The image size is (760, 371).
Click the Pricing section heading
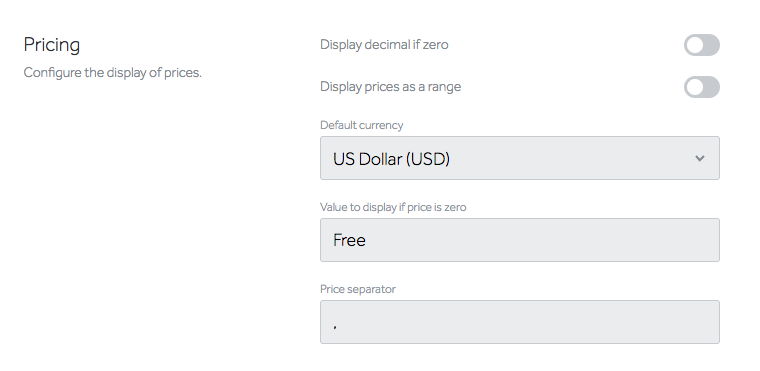52,45
